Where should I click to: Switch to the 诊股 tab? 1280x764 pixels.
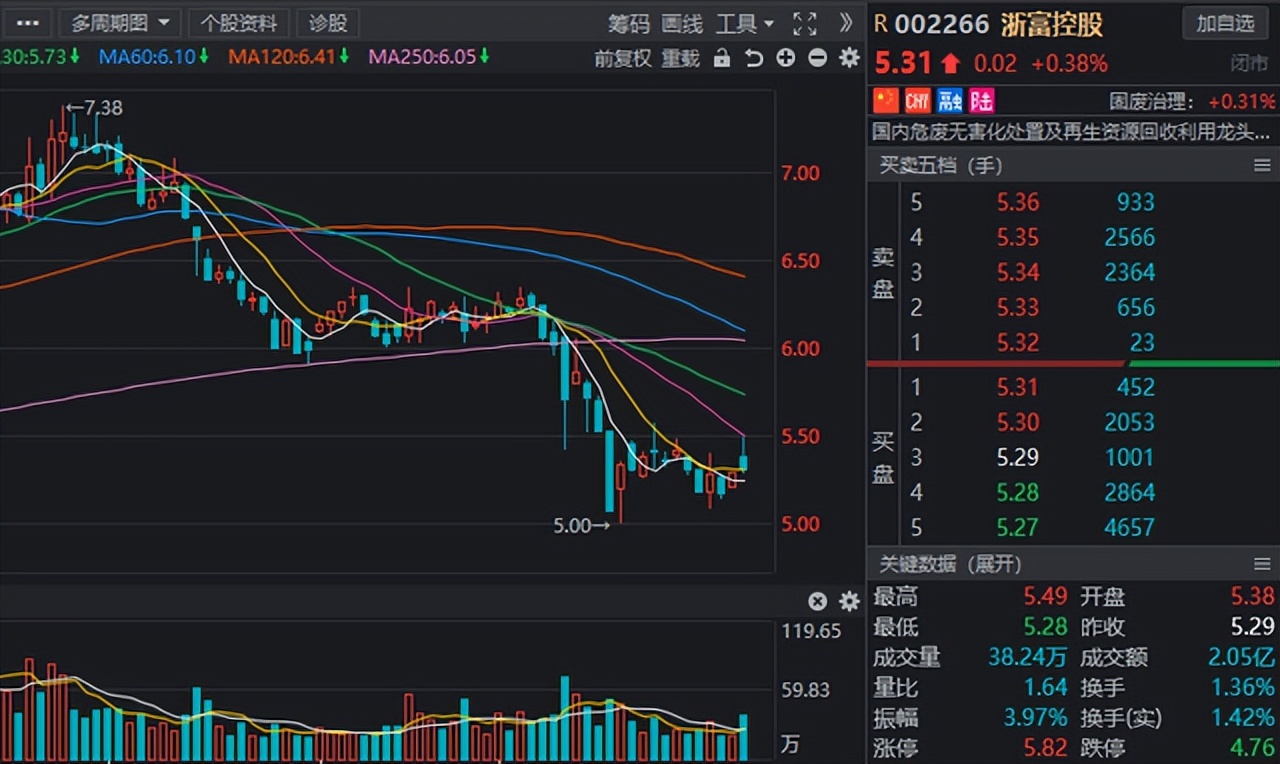click(328, 23)
